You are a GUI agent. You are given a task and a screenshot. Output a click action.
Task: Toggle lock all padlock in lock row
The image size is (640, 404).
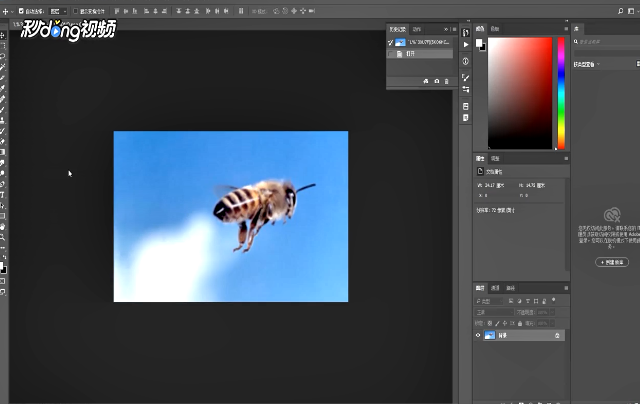click(x=520, y=323)
